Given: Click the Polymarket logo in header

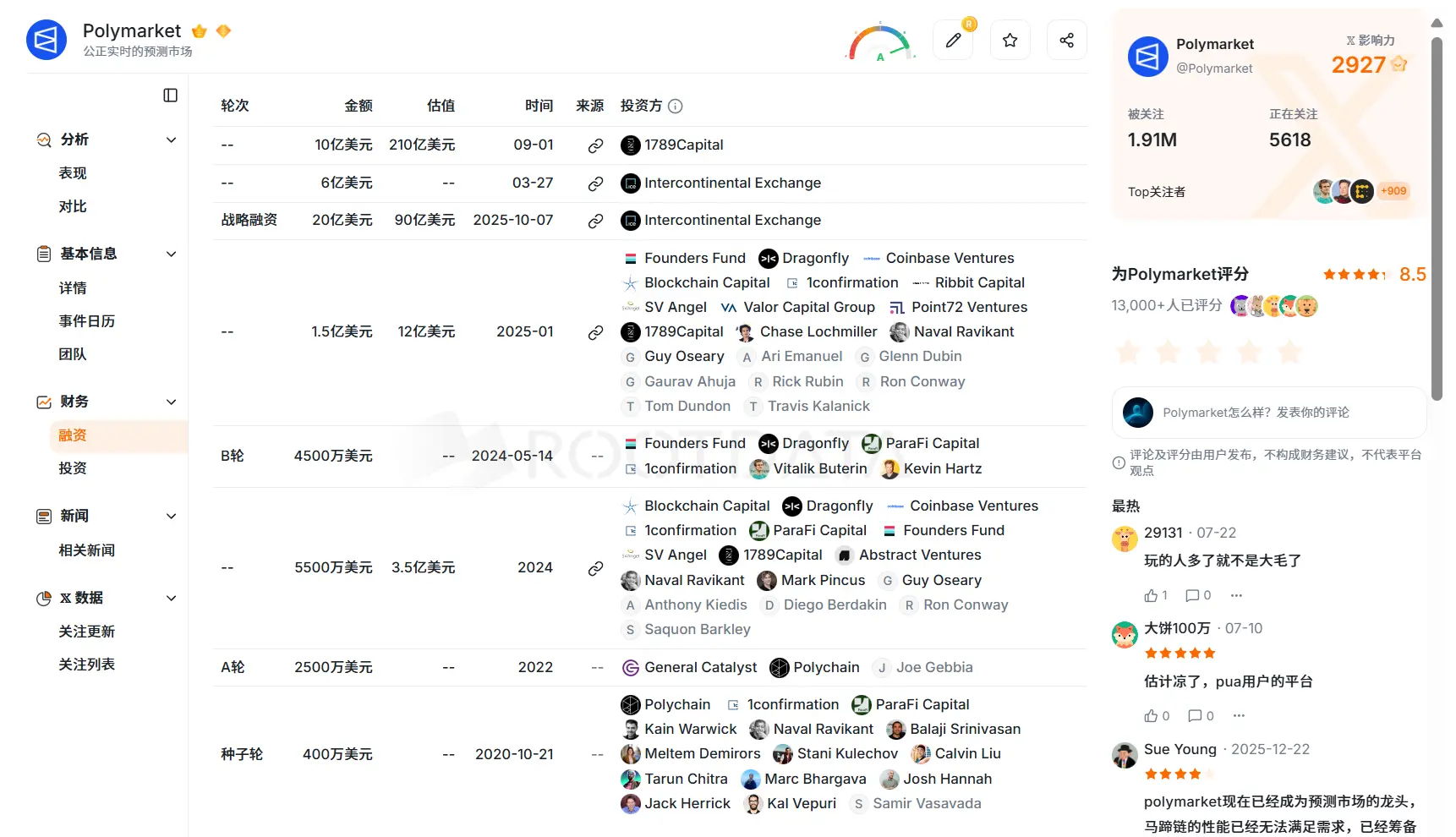Looking at the screenshot, I should [47, 40].
